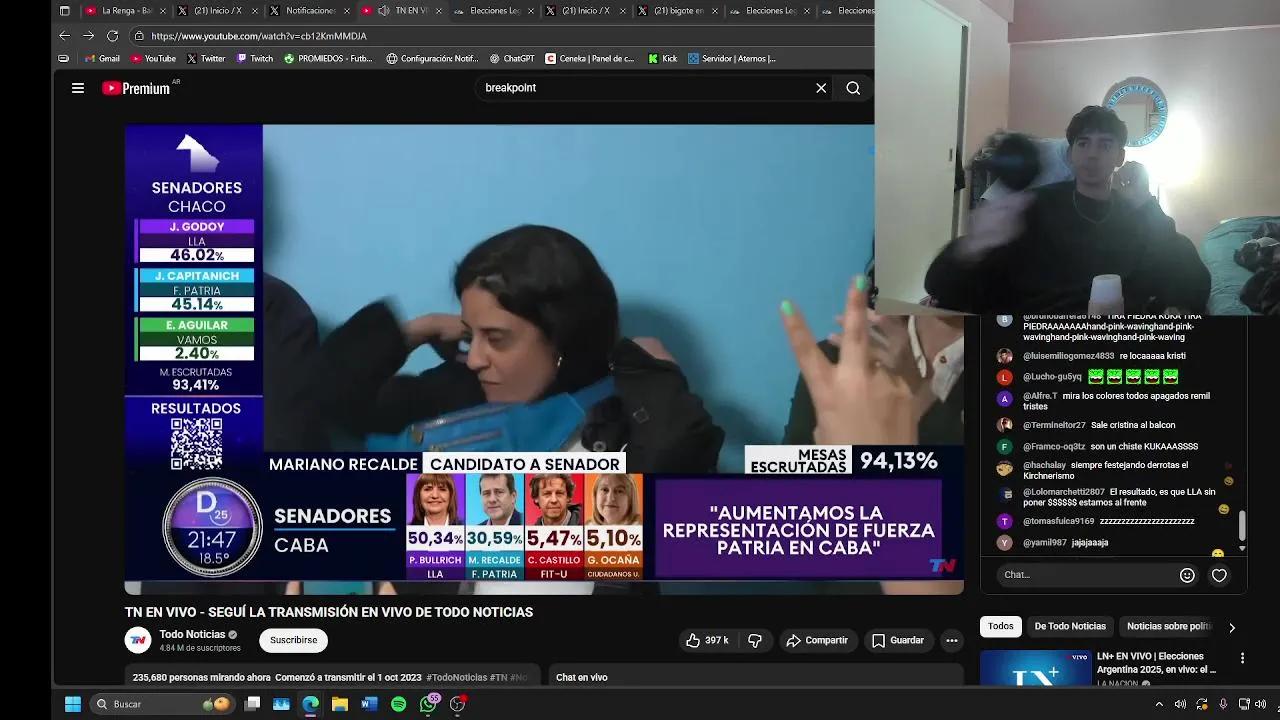Open options menu for LN+ EN VIVO video
Image resolution: width=1280 pixels, height=720 pixels.
coord(1242,658)
